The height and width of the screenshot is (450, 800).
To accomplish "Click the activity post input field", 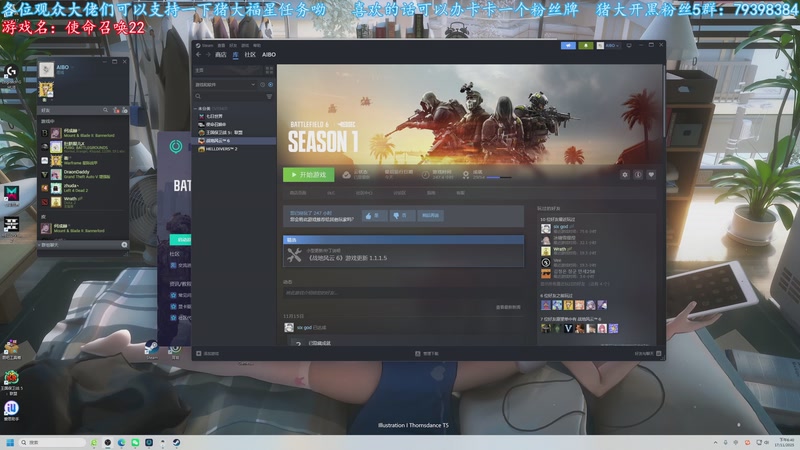I will point(402,293).
